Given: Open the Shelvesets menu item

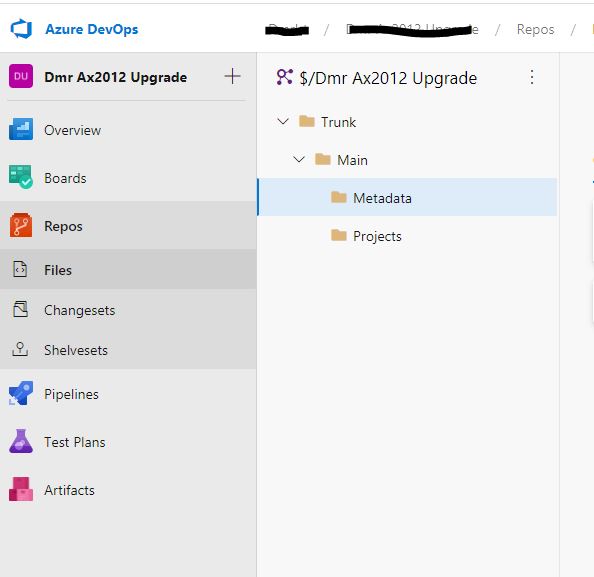Looking at the screenshot, I should pyautogui.click(x=128, y=350).
